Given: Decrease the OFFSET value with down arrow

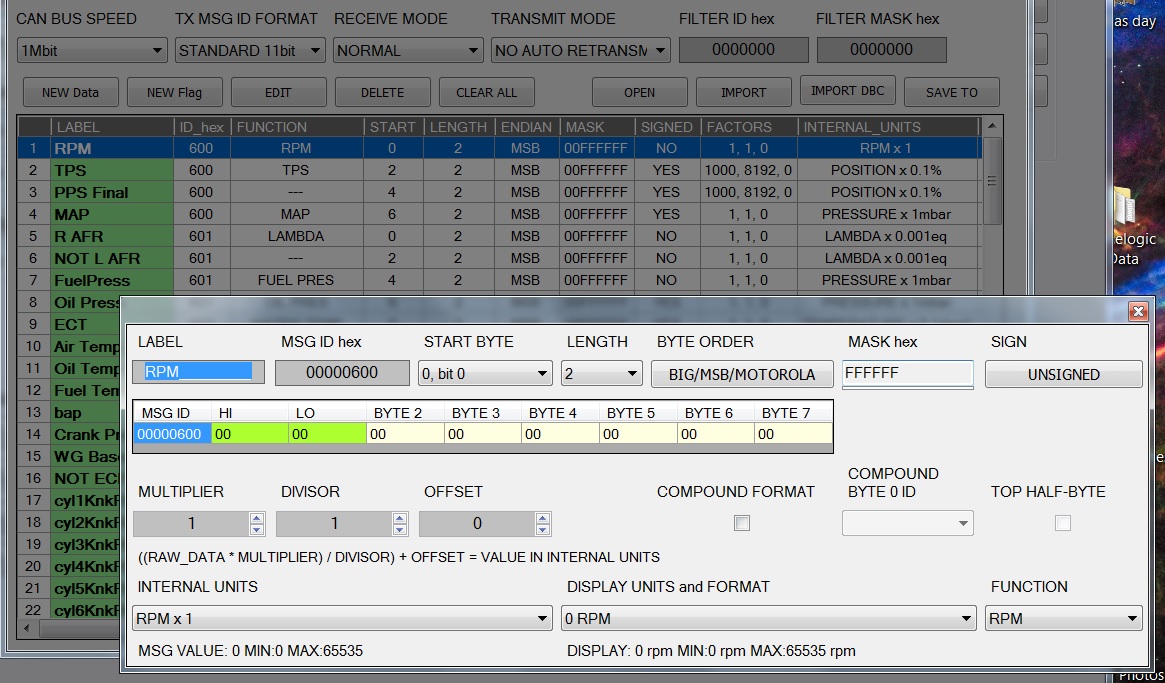Looking at the screenshot, I should [x=543, y=529].
